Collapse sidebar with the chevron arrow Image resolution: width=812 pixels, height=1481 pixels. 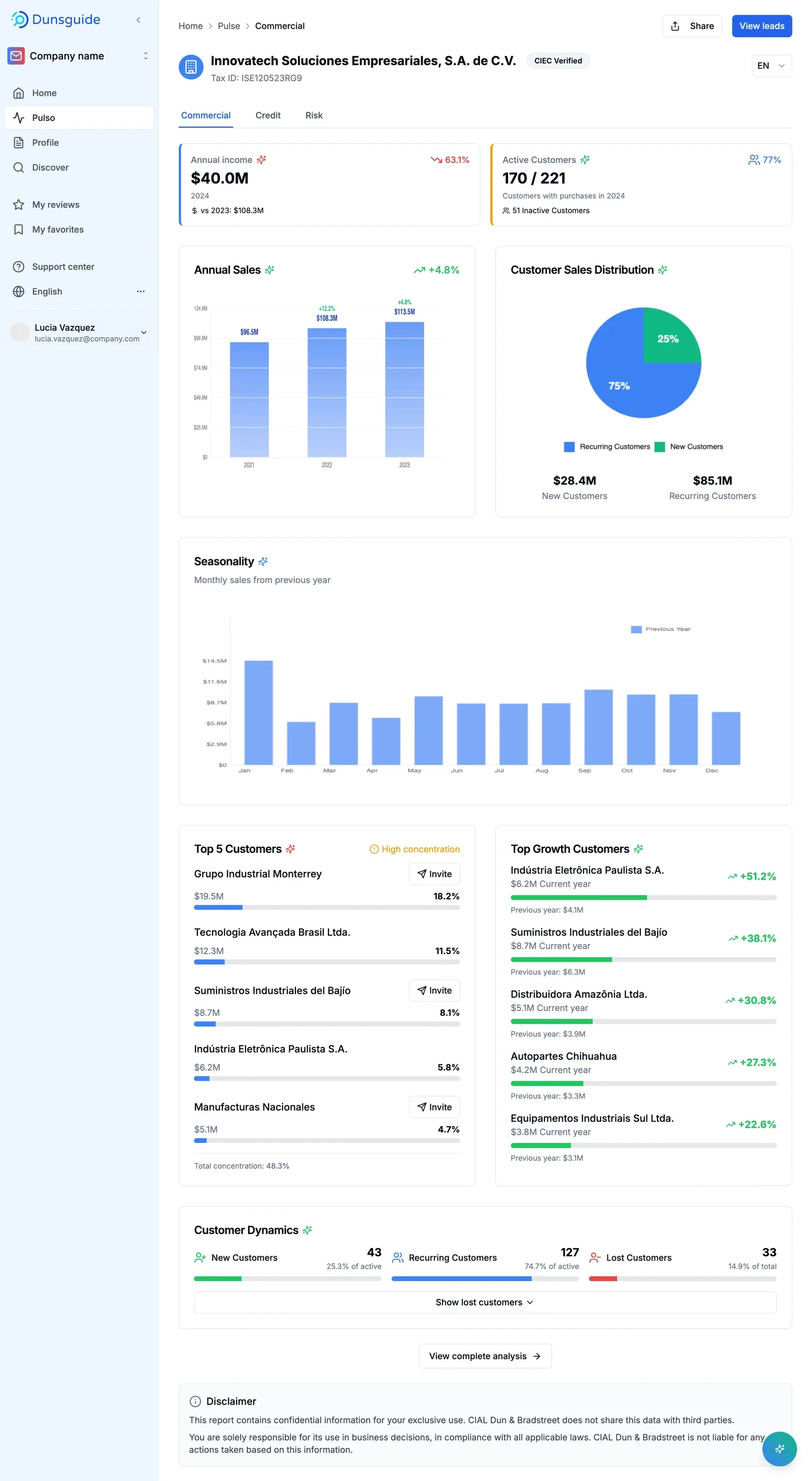(x=138, y=20)
